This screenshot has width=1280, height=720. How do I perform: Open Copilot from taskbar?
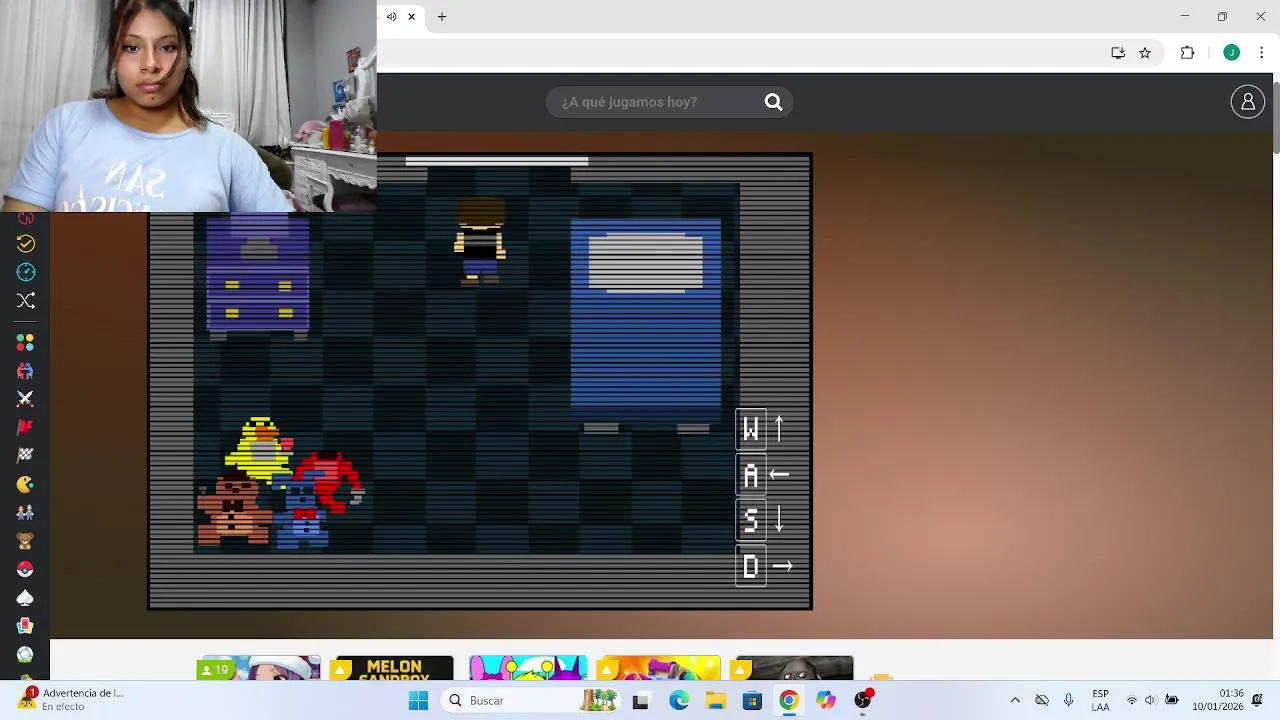click(826, 700)
